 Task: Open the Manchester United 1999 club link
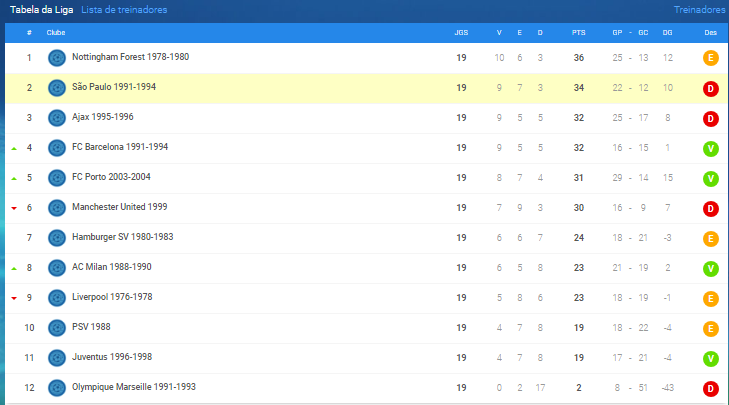click(x=119, y=207)
